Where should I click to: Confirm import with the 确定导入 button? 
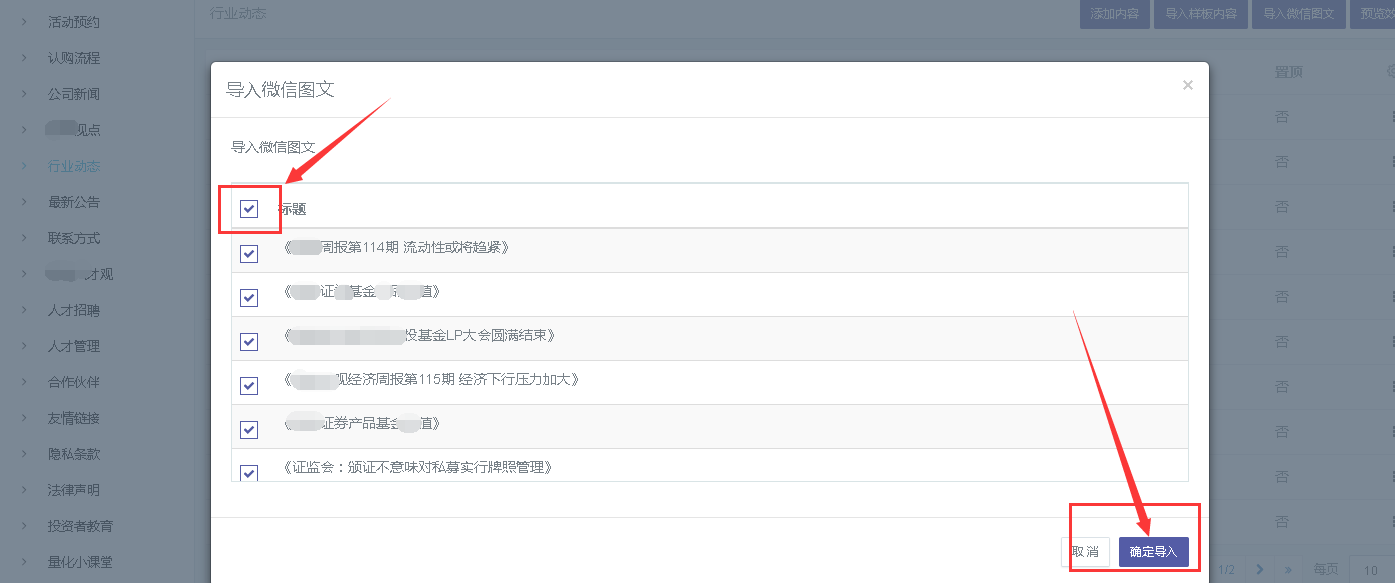point(1156,551)
